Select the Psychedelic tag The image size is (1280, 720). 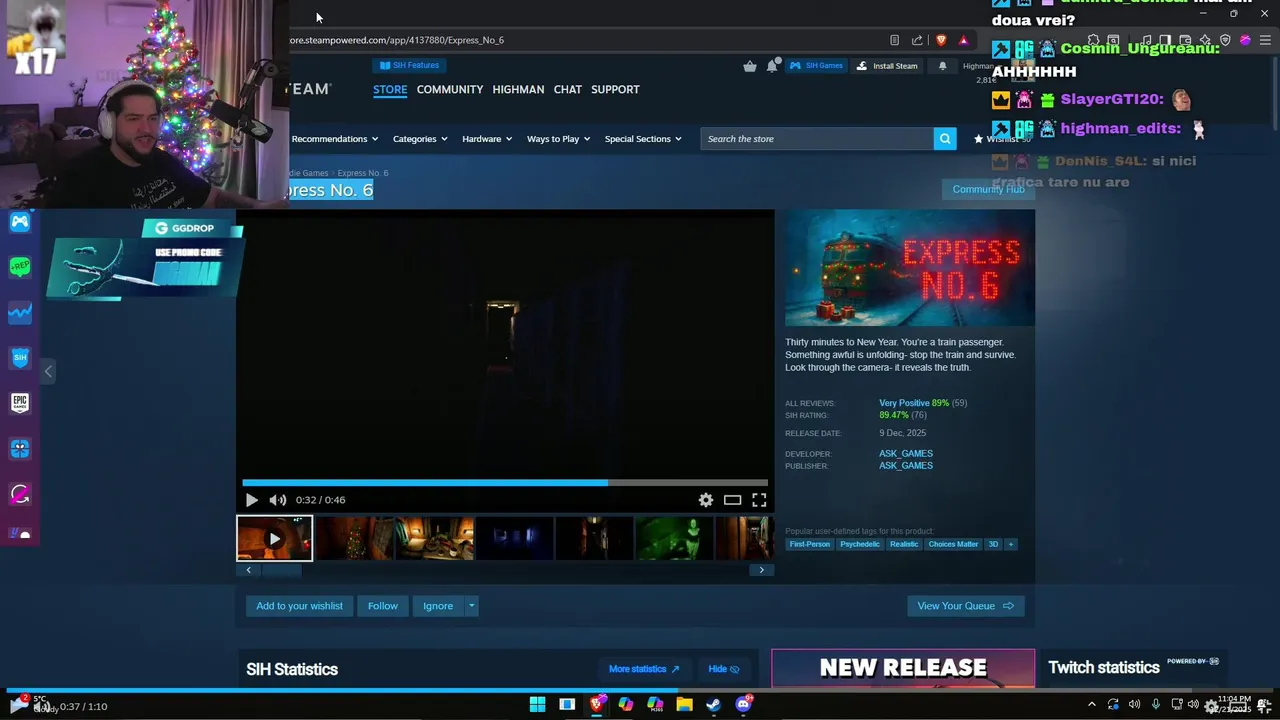860,544
